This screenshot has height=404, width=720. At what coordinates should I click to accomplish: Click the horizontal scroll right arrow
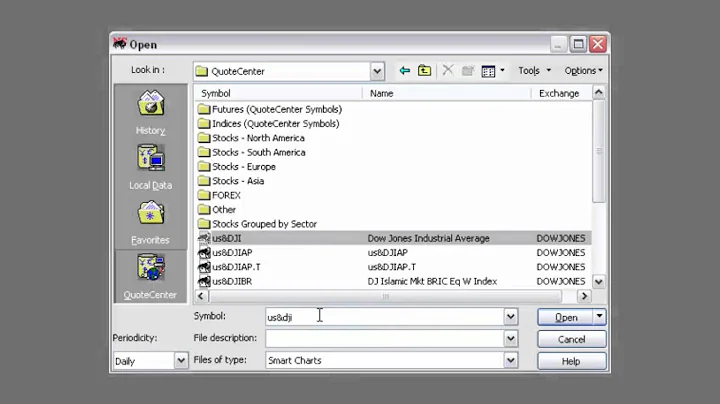point(584,296)
